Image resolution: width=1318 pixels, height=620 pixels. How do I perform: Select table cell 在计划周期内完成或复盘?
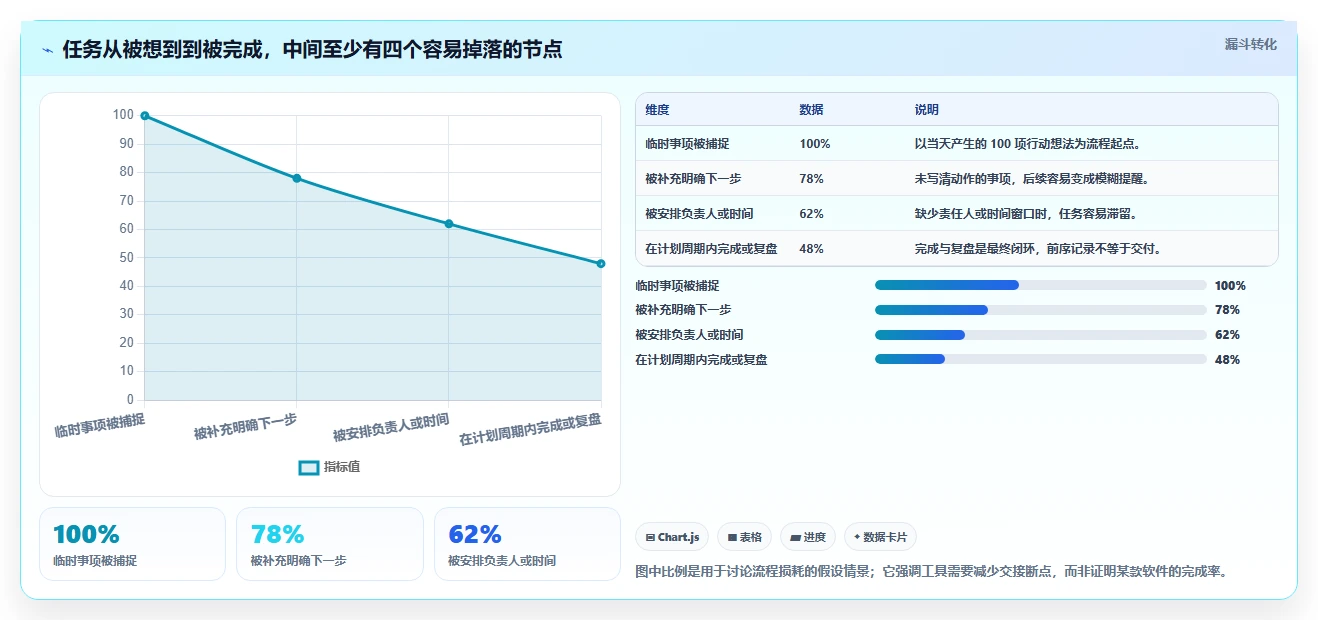click(711, 249)
